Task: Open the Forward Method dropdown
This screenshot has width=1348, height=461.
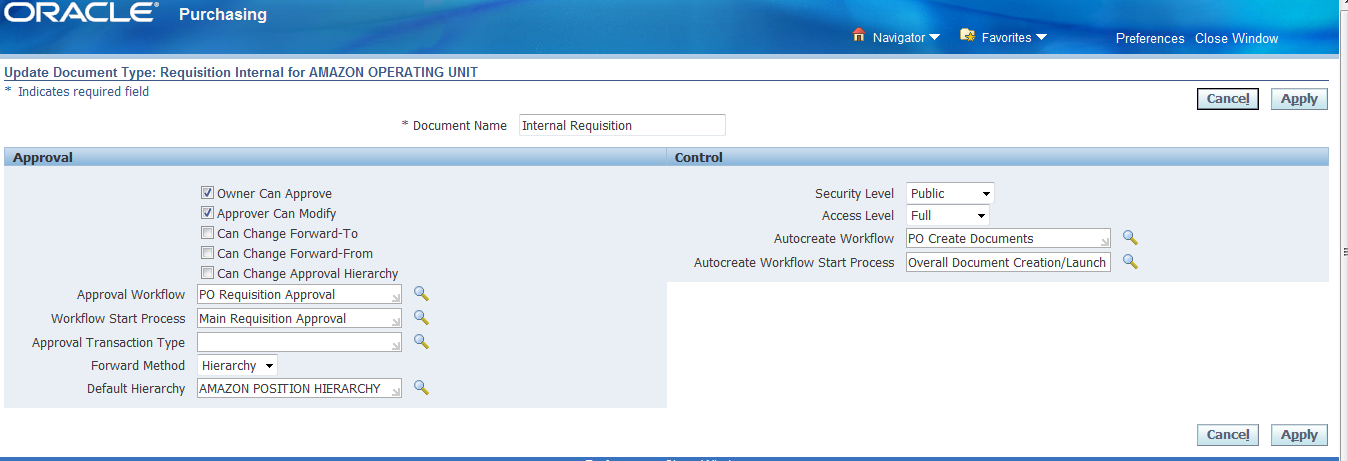Action: (x=238, y=366)
